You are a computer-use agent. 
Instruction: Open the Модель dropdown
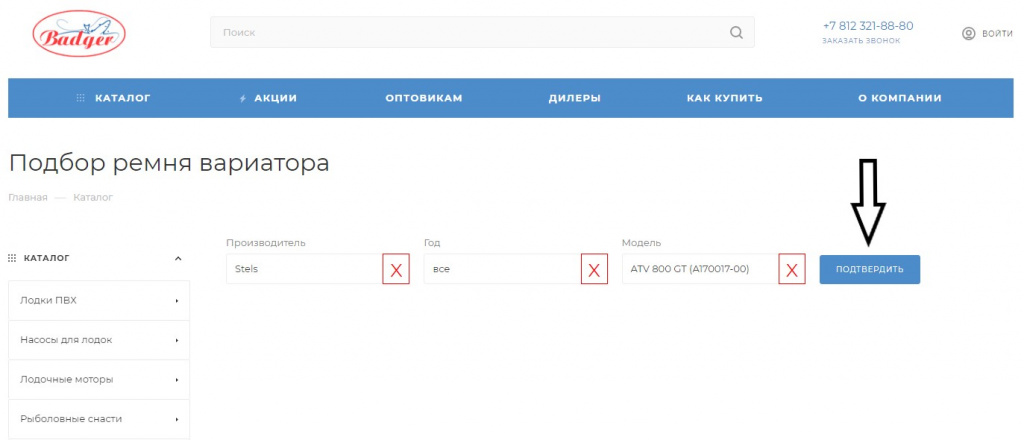[698, 269]
